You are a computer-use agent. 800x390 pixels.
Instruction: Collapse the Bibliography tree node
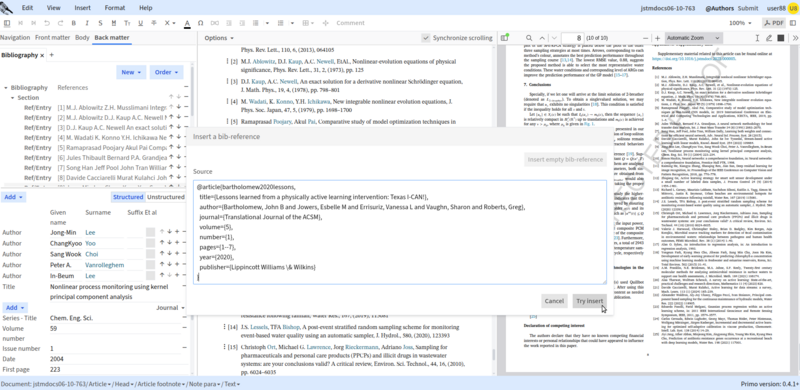click(x=6, y=88)
